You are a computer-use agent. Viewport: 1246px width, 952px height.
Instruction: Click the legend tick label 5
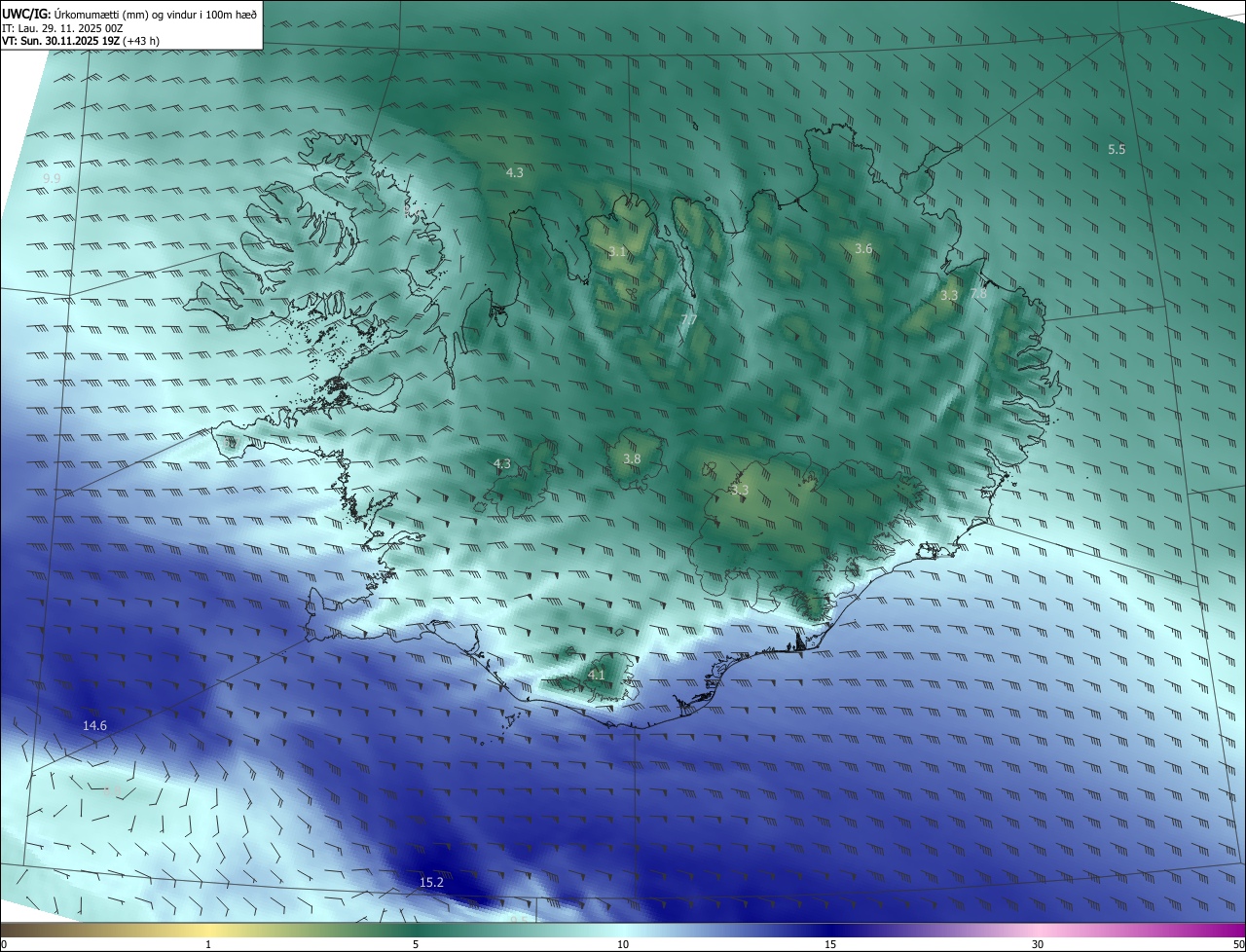(416, 944)
